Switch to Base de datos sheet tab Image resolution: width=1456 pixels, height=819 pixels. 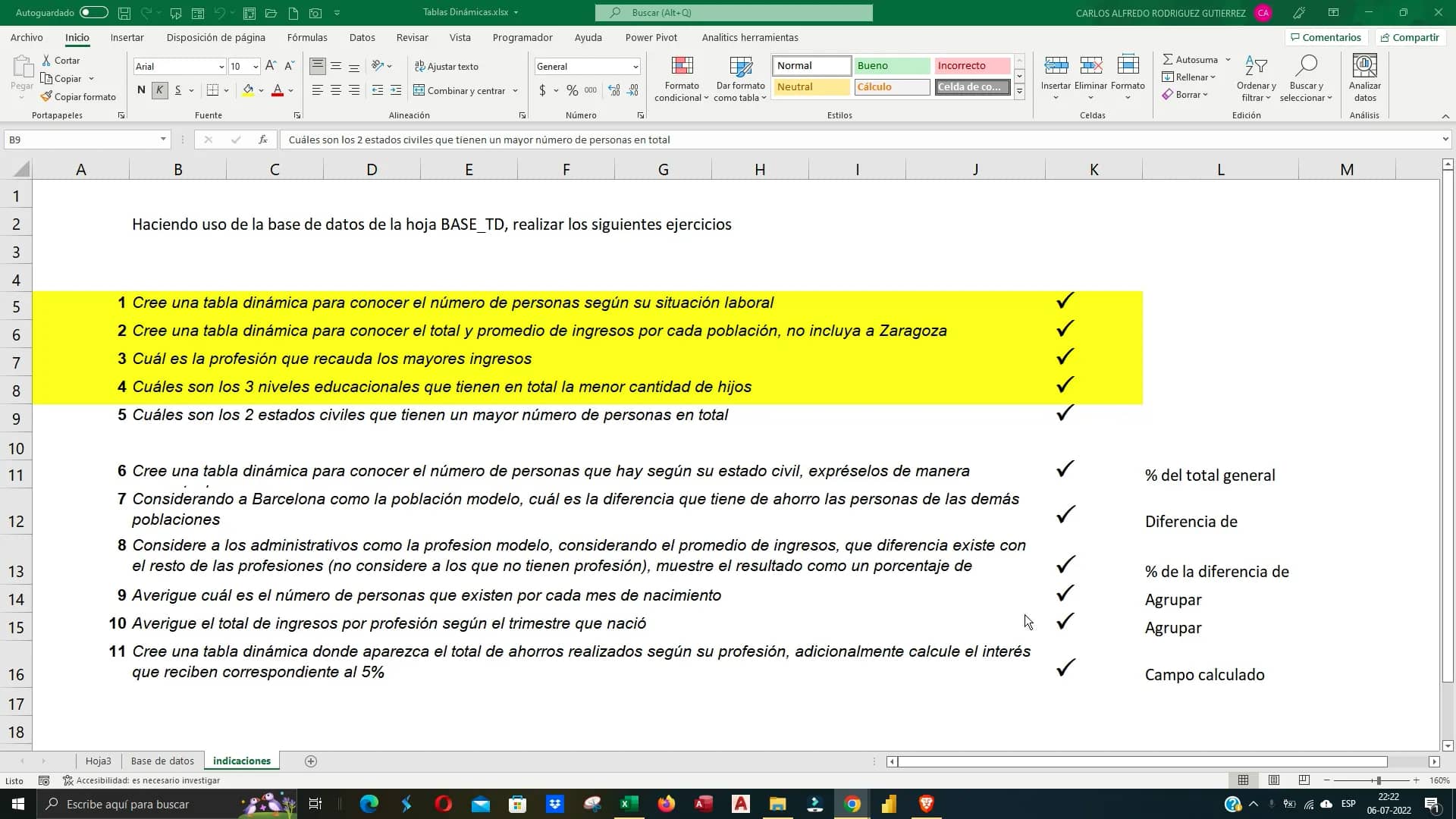[162, 761]
